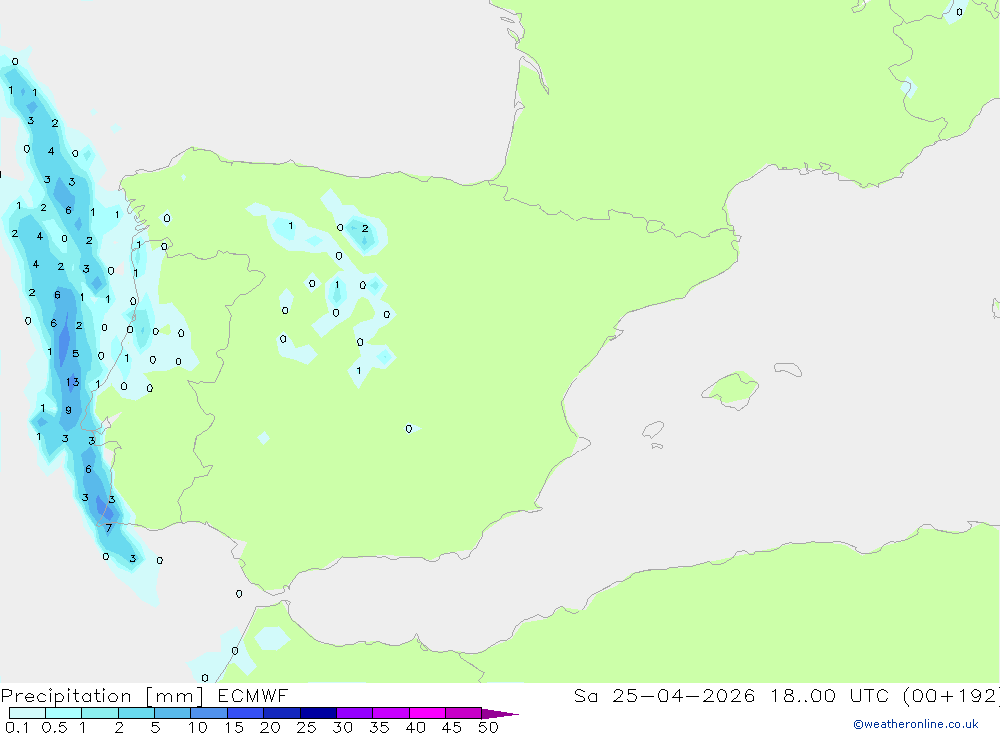The width and height of the screenshot is (1000, 733).
Task: Click the '0.5' legend scale label
Action: click(54, 727)
